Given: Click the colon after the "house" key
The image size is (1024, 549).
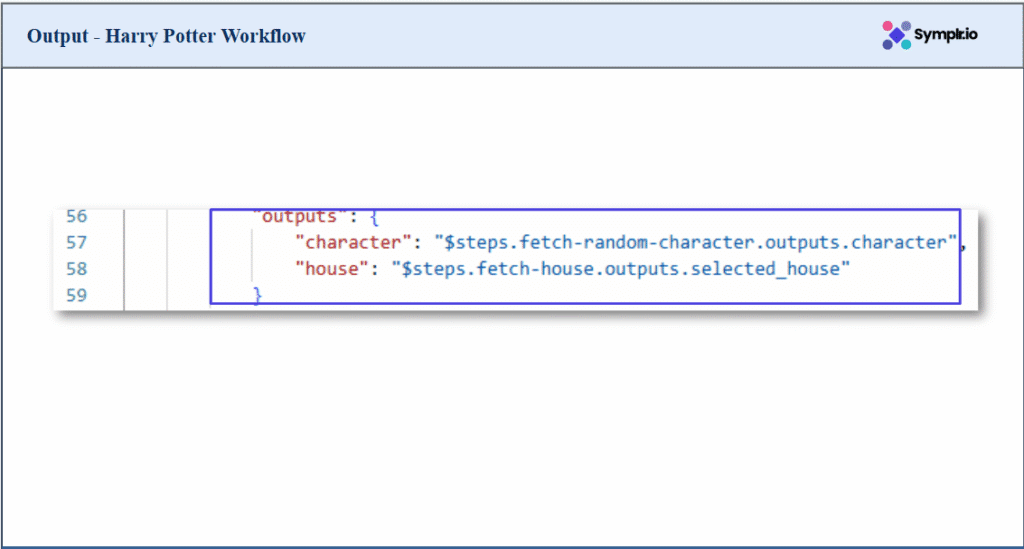Looking at the screenshot, I should click(369, 269).
